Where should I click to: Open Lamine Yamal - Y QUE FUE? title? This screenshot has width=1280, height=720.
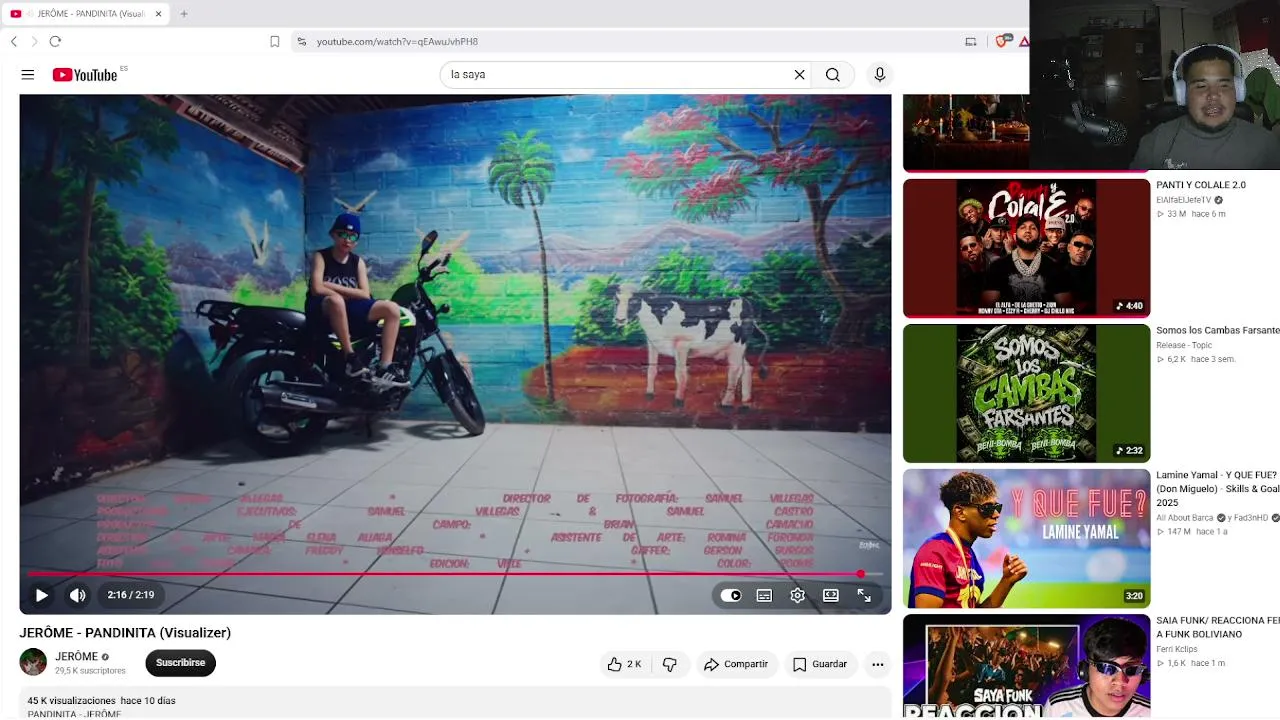[1218, 489]
